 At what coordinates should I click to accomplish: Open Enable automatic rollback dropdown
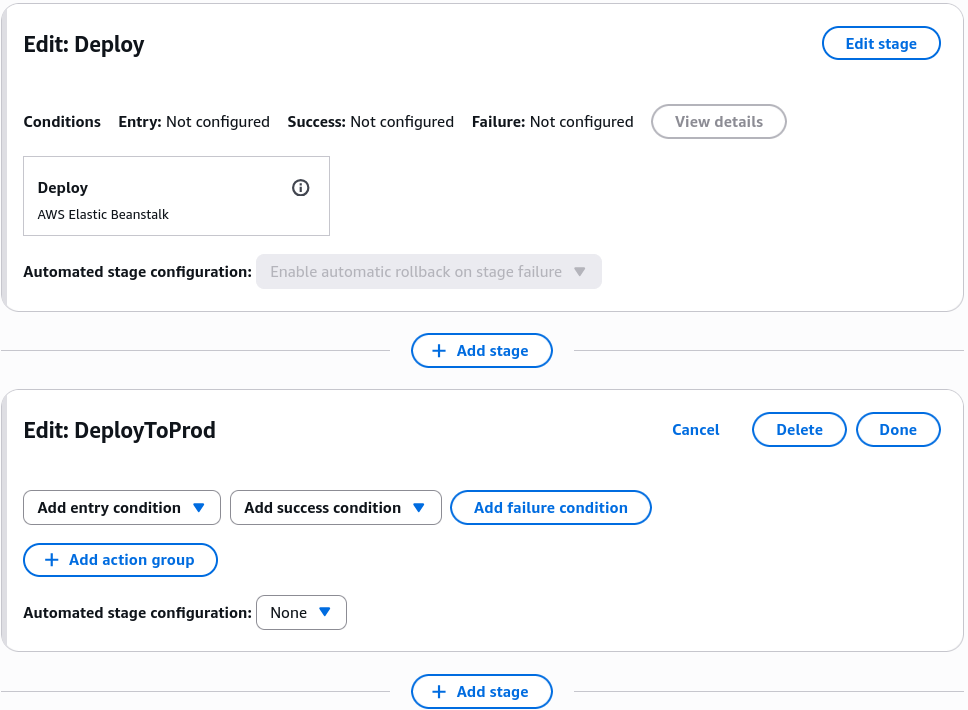coord(429,272)
